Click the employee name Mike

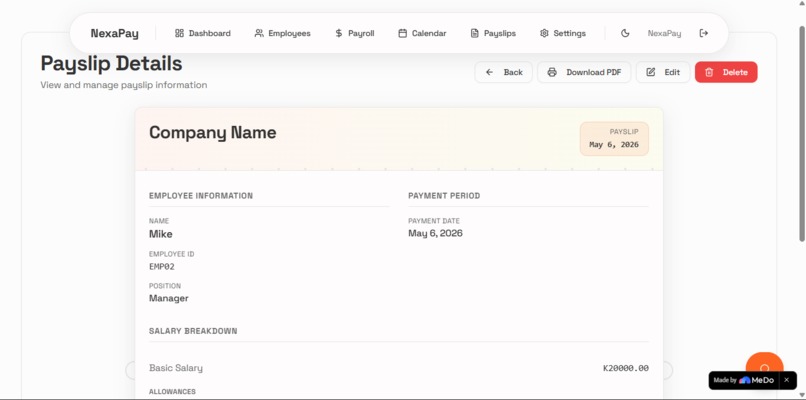pyautogui.click(x=160, y=234)
